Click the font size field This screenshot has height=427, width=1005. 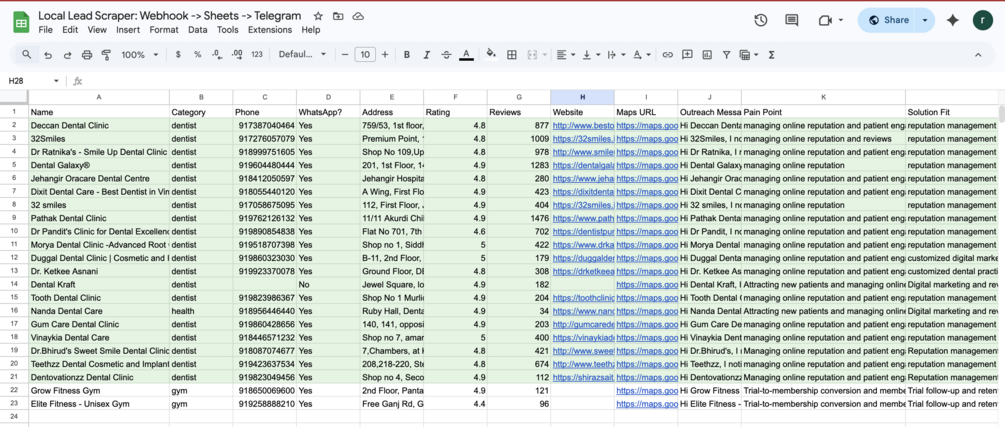365,55
